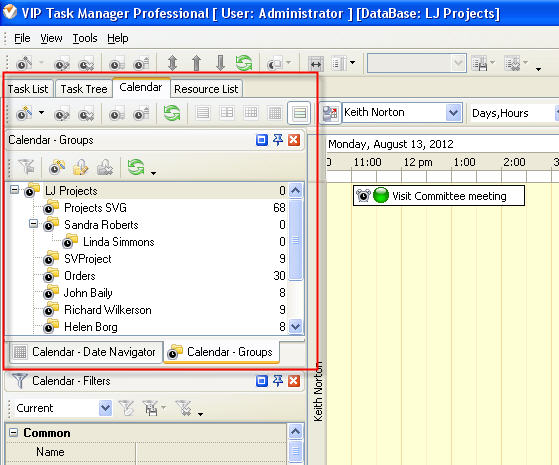Collapse the LJ Projects tree node
The width and height of the screenshot is (559, 465).
(x=14, y=189)
